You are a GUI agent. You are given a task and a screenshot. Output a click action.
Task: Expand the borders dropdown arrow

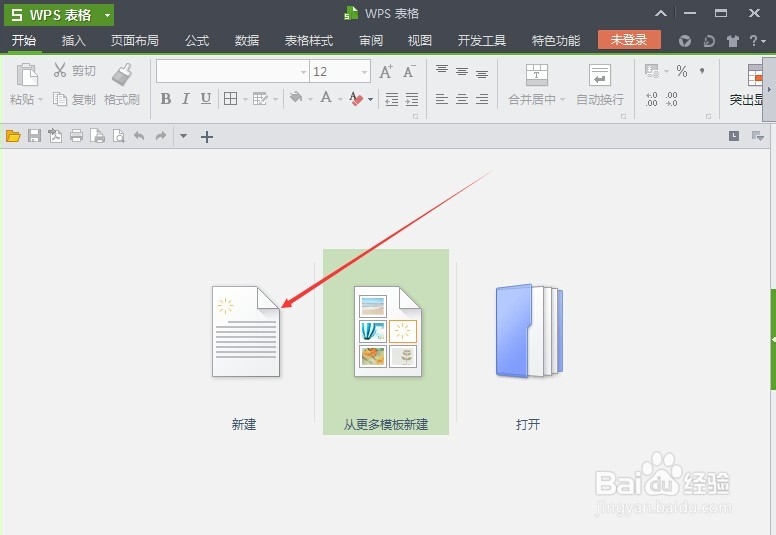click(245, 99)
